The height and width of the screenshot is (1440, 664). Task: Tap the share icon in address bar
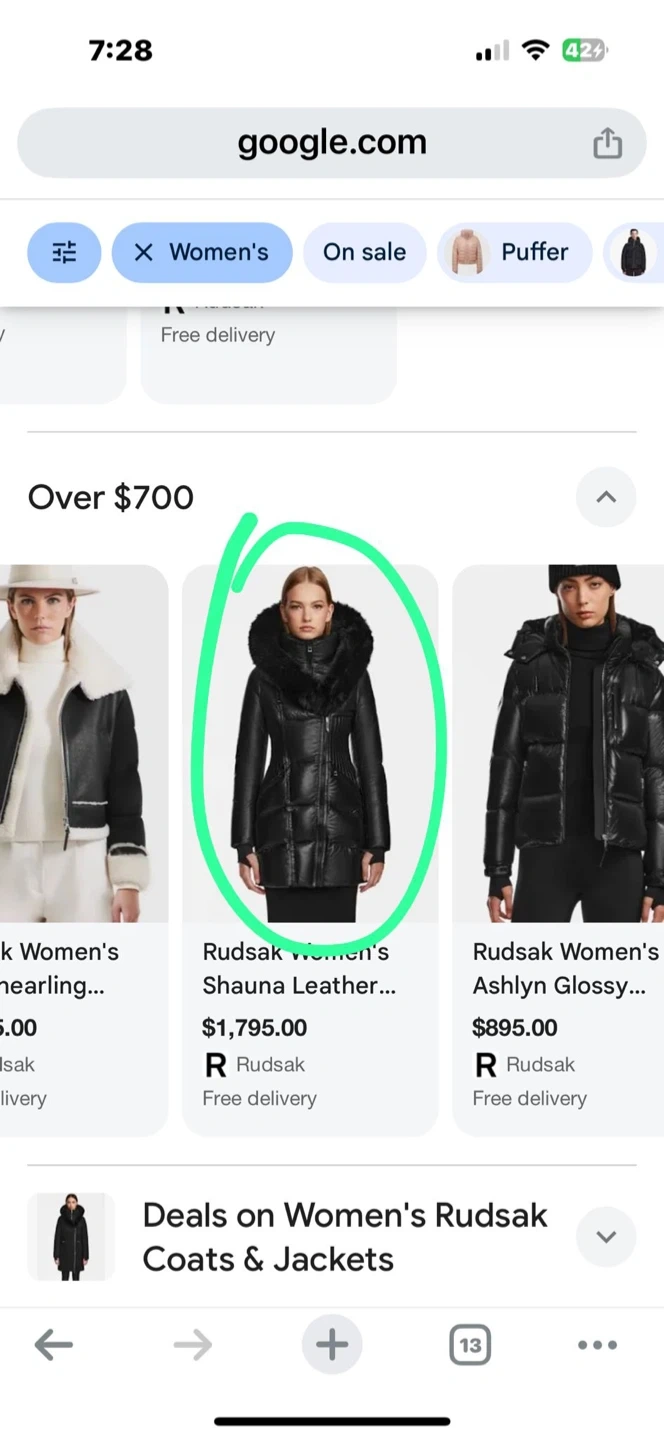tap(607, 144)
